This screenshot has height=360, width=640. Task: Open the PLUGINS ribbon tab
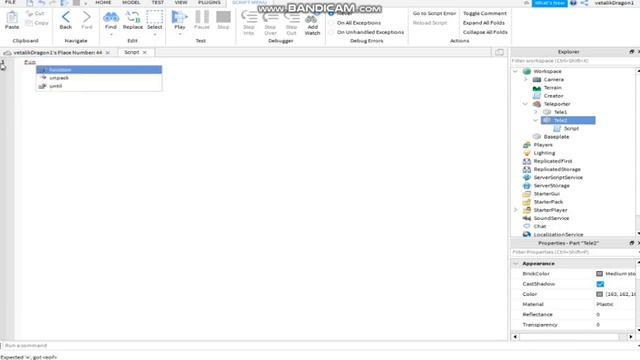209,2
